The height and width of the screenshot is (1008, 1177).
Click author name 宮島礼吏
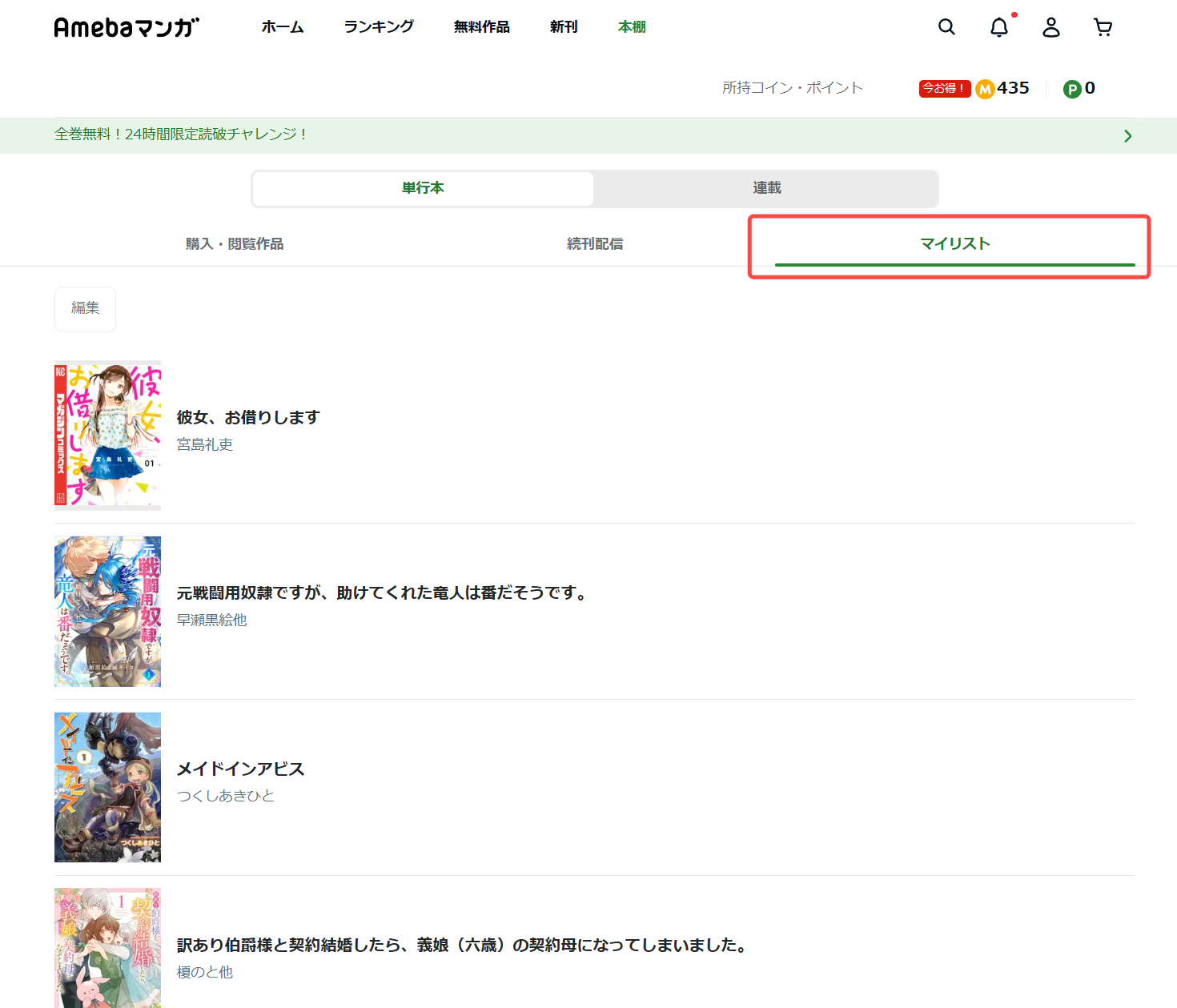(x=205, y=444)
